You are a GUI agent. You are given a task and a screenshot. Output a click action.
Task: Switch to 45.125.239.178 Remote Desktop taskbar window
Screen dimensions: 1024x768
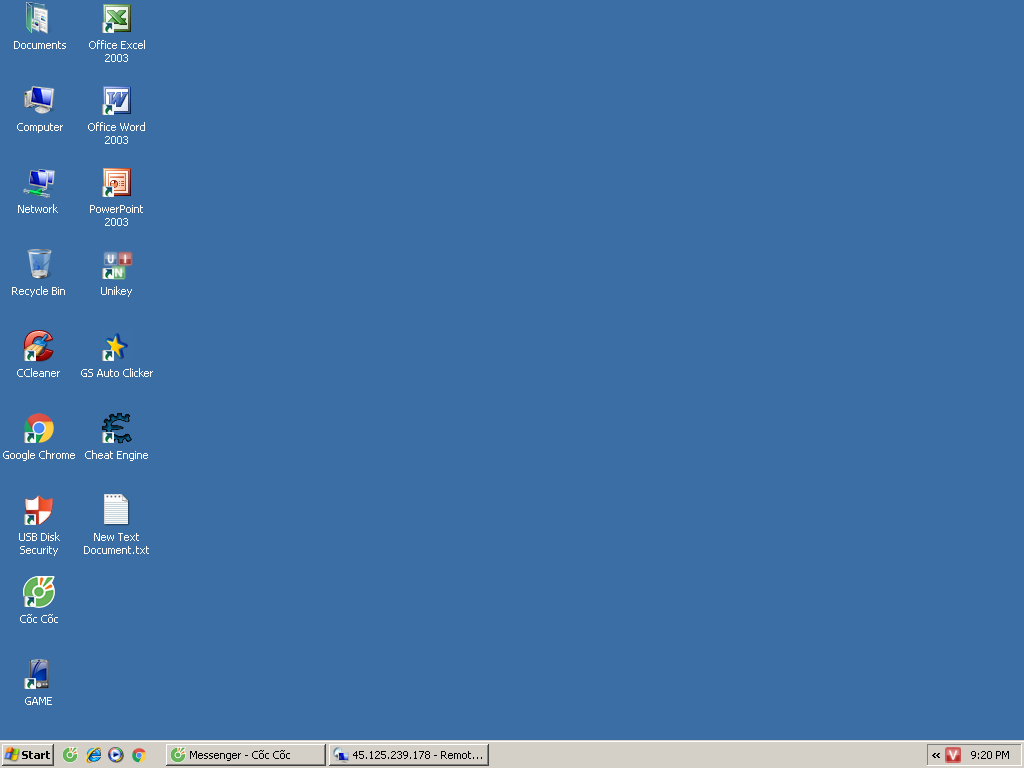tap(409, 755)
